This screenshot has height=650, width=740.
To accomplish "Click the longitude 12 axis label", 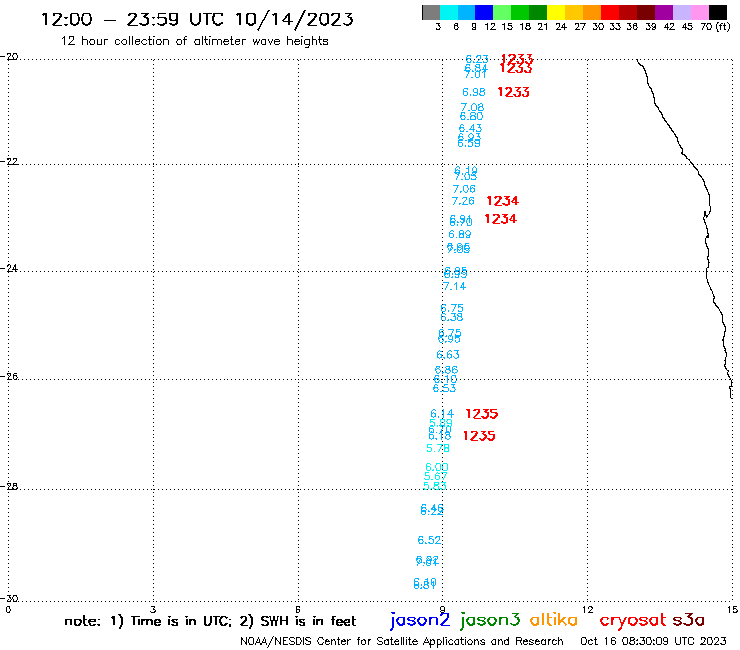I will 587,609.
